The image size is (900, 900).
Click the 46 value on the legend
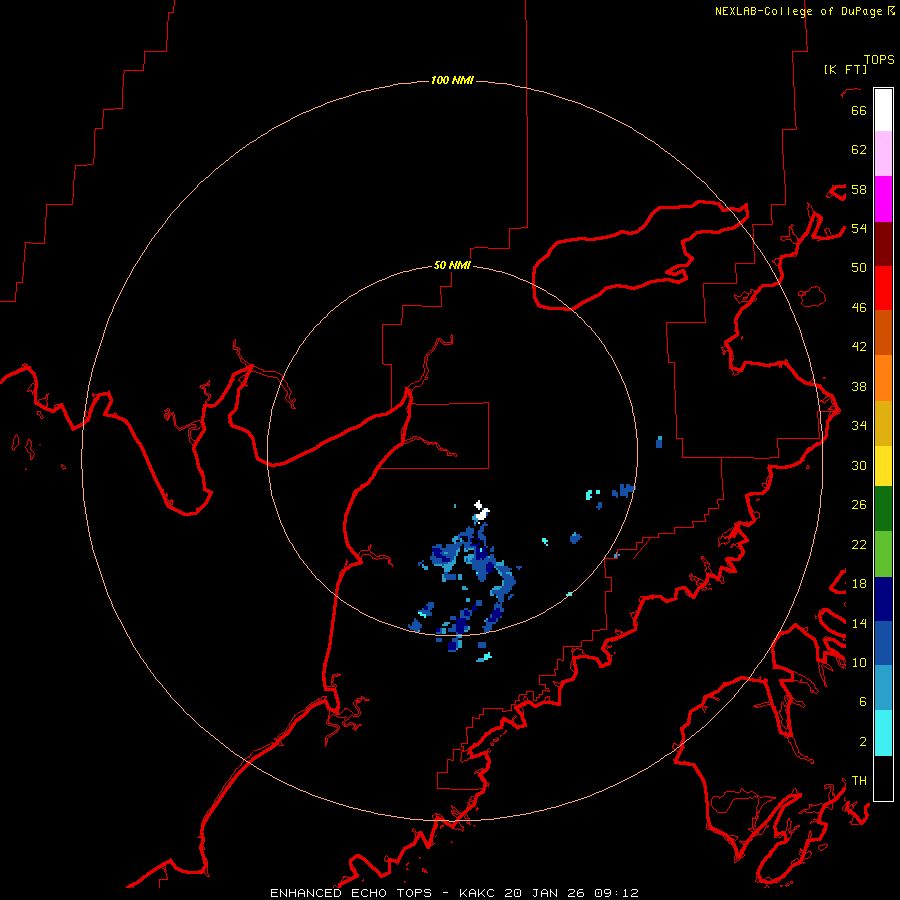tap(859, 308)
